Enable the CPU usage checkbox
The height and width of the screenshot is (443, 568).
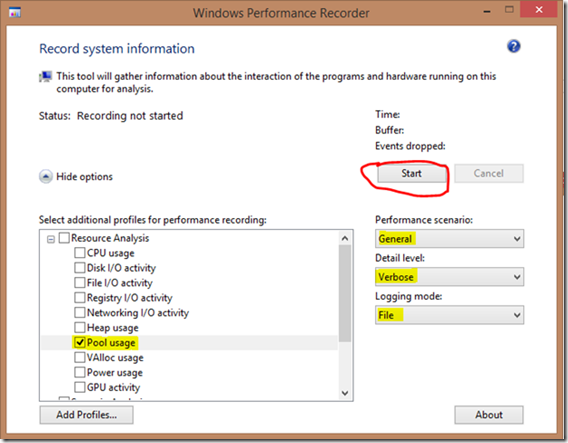80,252
